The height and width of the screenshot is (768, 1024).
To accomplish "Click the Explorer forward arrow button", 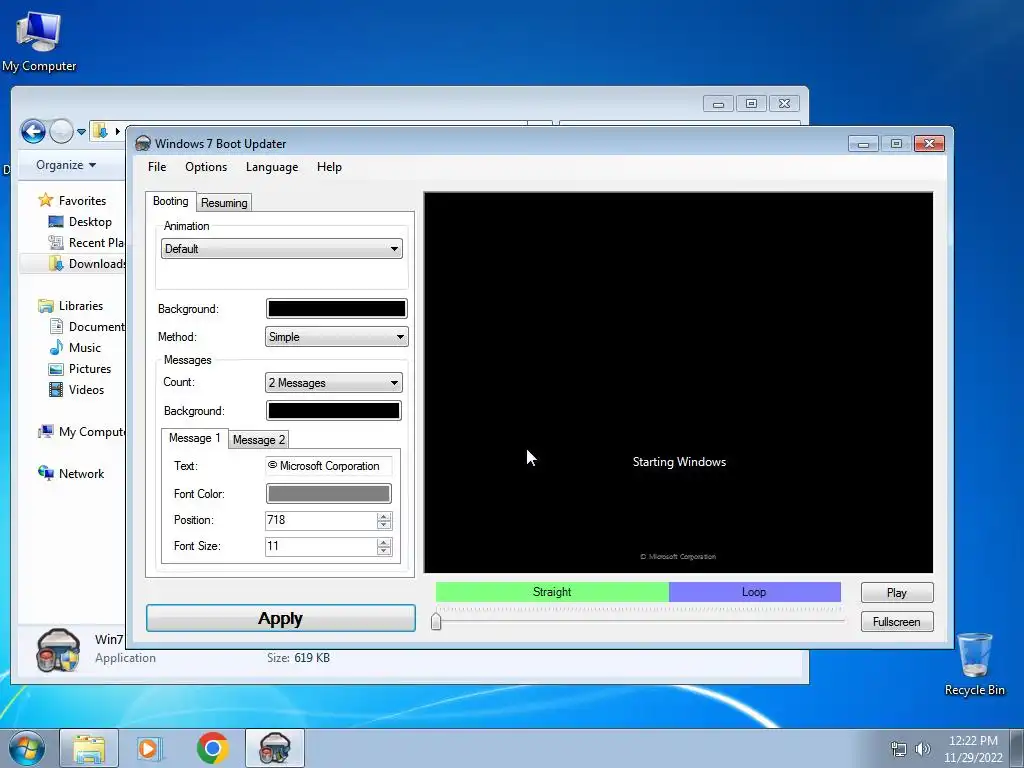I will coord(61,131).
